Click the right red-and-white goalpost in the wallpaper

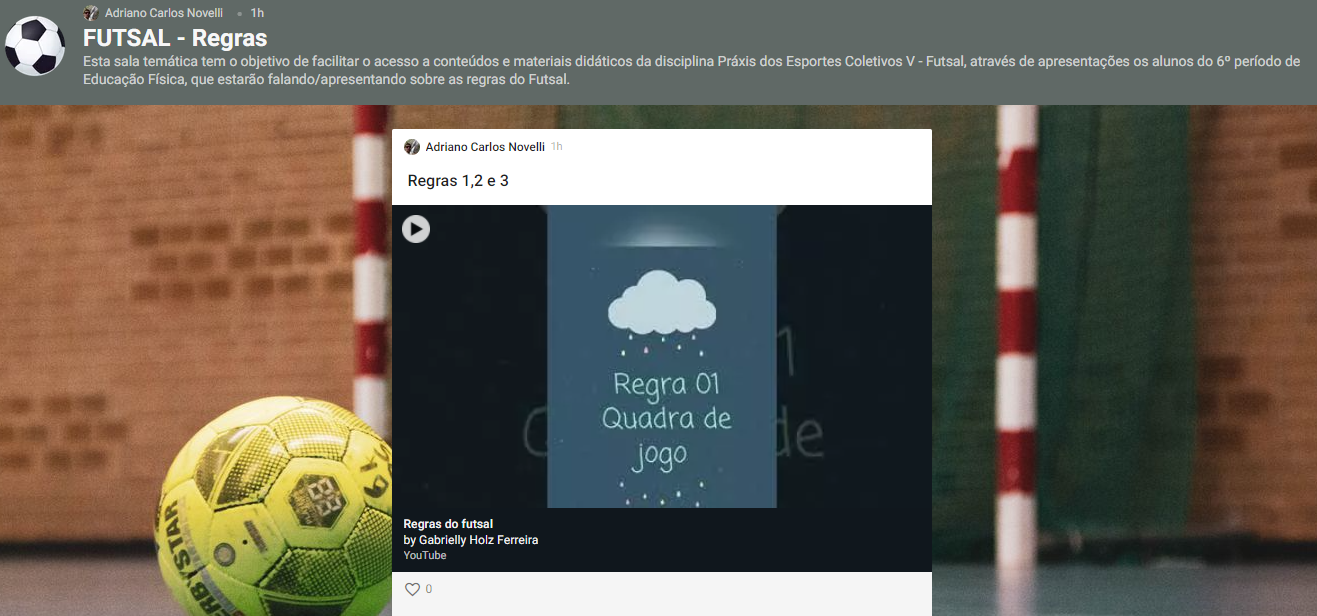1016,330
